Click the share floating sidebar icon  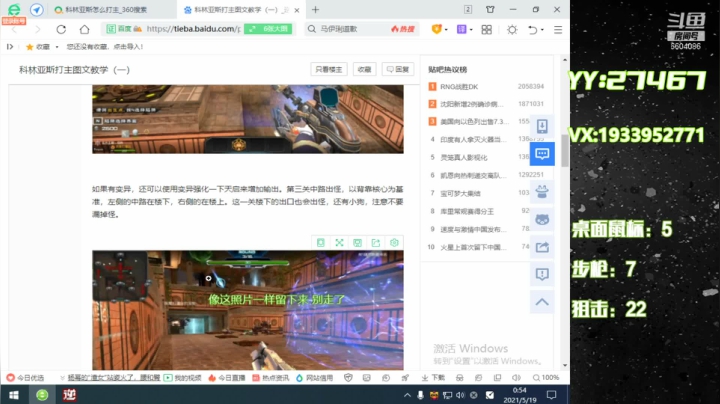pyautogui.click(x=542, y=247)
